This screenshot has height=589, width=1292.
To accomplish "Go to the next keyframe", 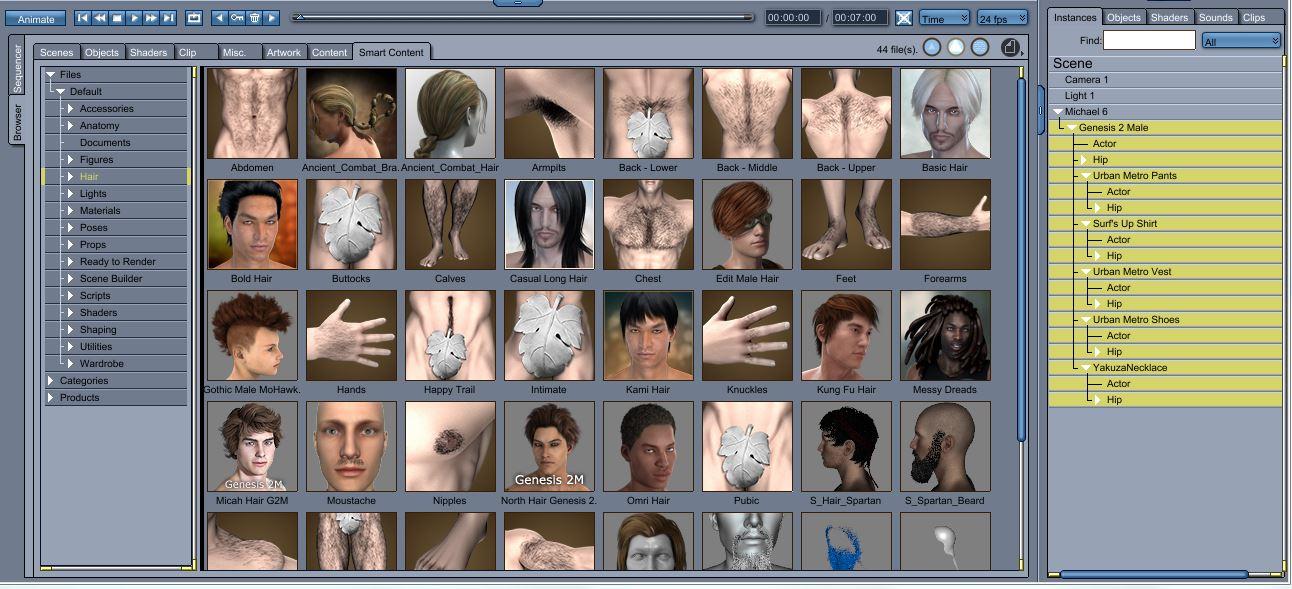I will pos(271,18).
